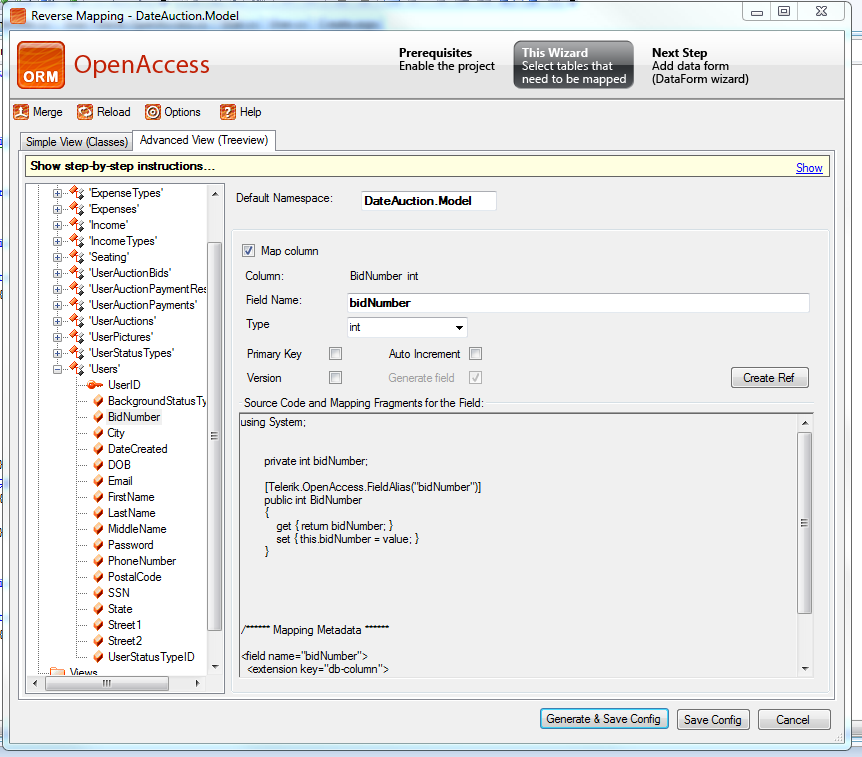Screen dimensions: 862x757
Task: Click the FirstName column icon
Action: [x=98, y=496]
